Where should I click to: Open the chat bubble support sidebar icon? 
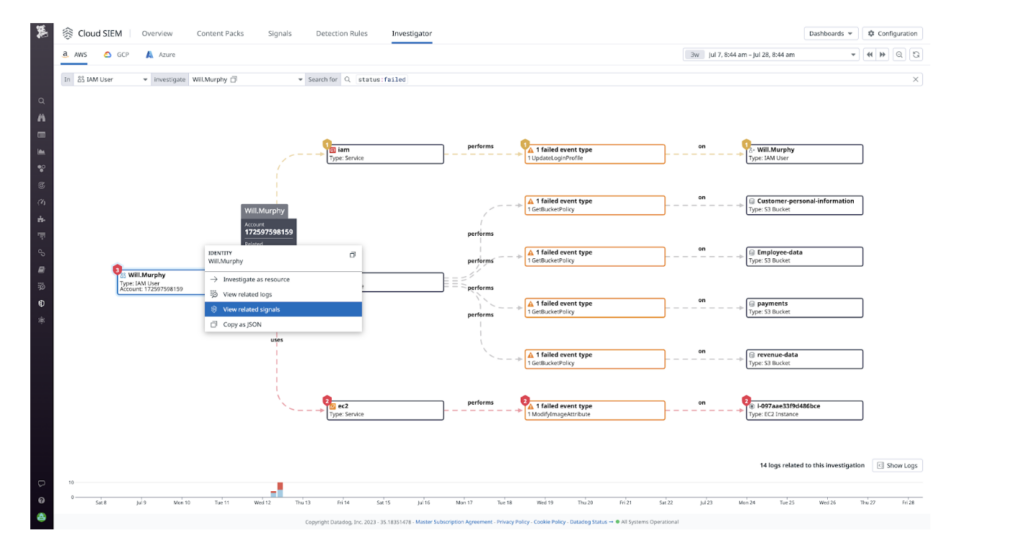click(42, 484)
